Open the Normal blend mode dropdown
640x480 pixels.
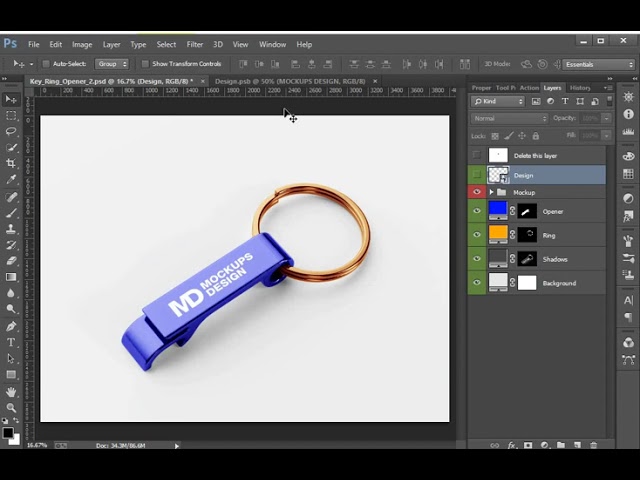click(x=509, y=118)
